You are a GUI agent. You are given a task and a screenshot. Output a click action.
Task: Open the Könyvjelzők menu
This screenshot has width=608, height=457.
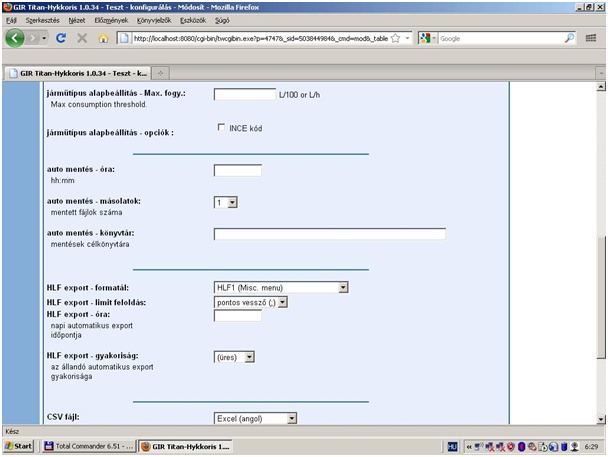coord(154,20)
